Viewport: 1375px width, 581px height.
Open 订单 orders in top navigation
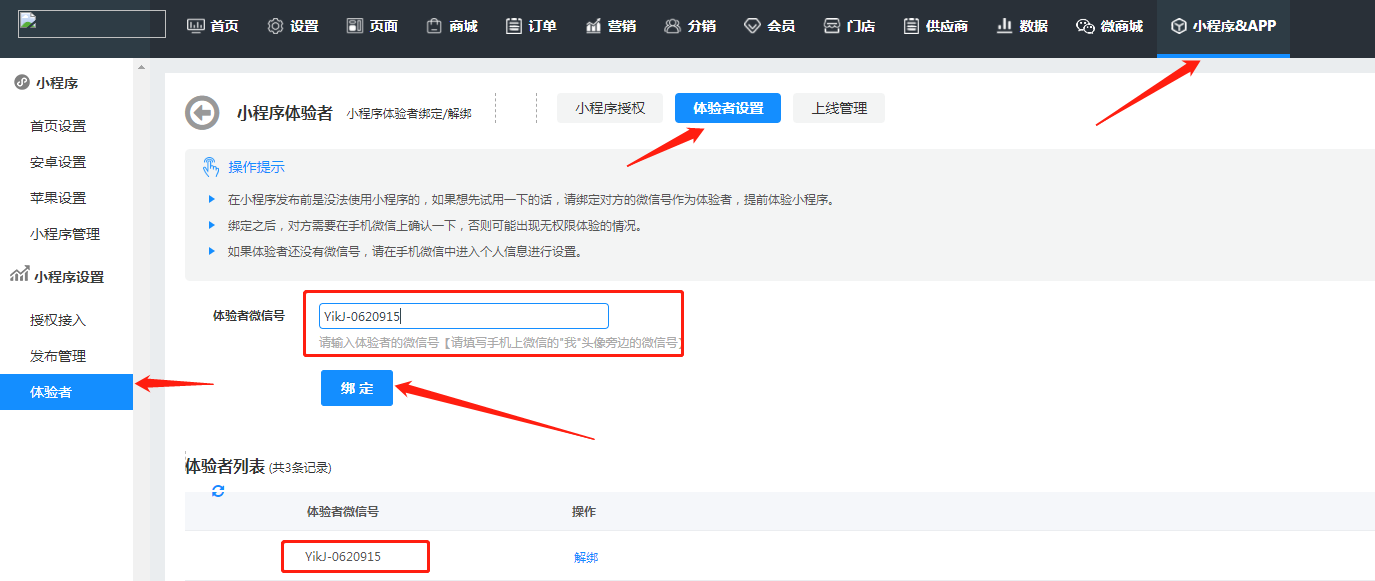[531, 26]
